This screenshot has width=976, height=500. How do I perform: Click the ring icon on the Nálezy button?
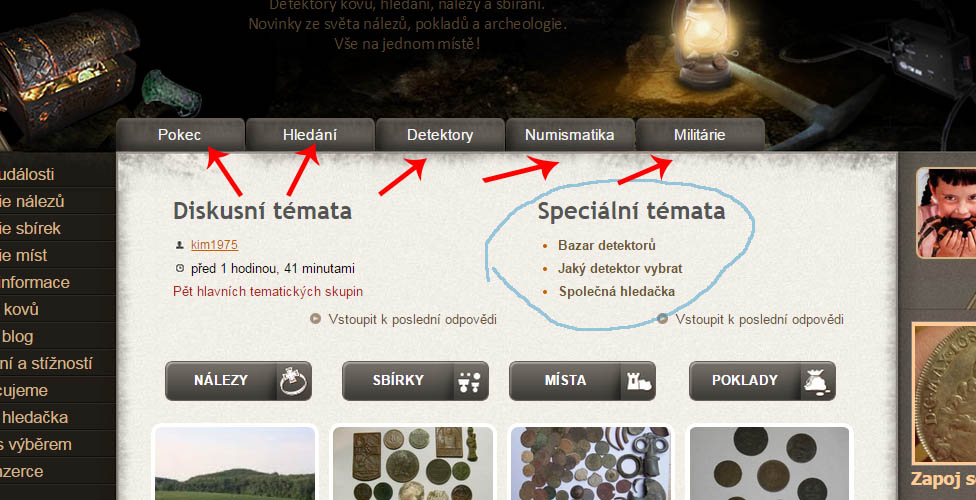point(293,381)
